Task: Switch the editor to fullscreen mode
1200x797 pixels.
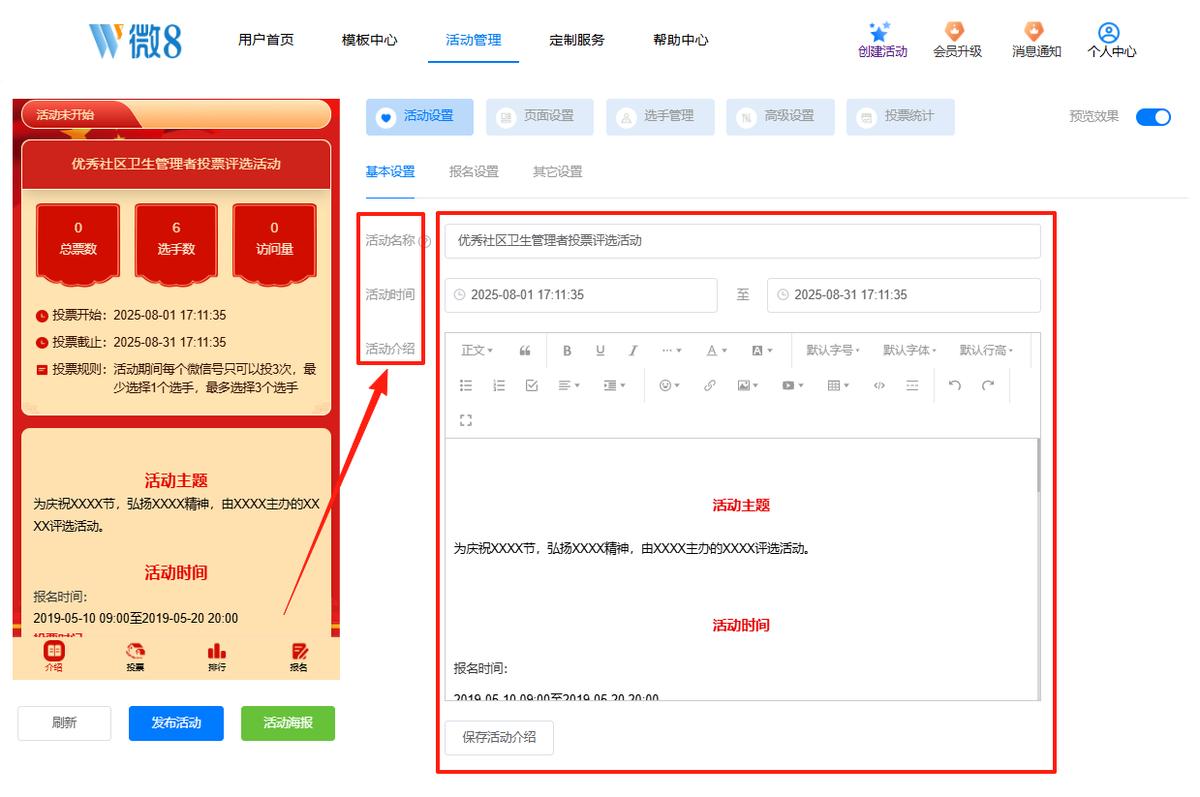Action: click(466, 420)
